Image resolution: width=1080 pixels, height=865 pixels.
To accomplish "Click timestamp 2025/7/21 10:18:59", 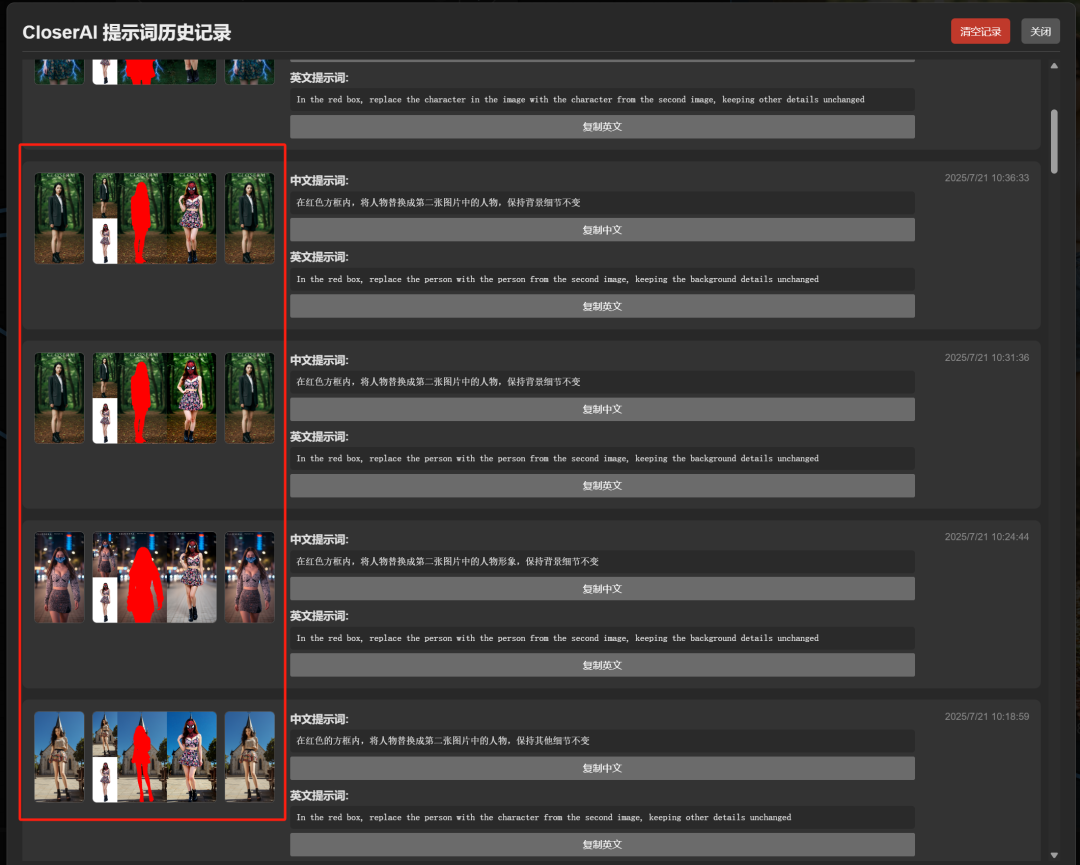I will pos(986,716).
